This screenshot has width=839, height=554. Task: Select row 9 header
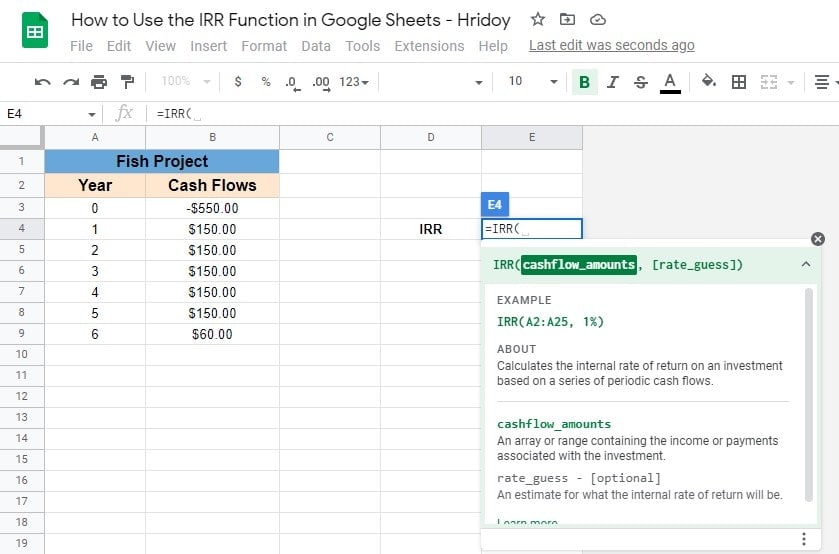(21, 333)
